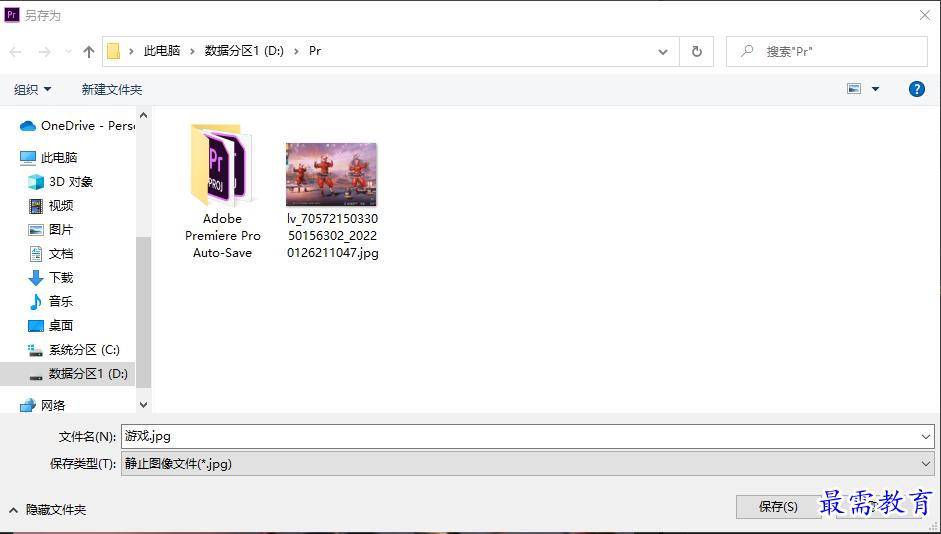
Task: Open the view options dropdown arrow
Action: pos(875,89)
